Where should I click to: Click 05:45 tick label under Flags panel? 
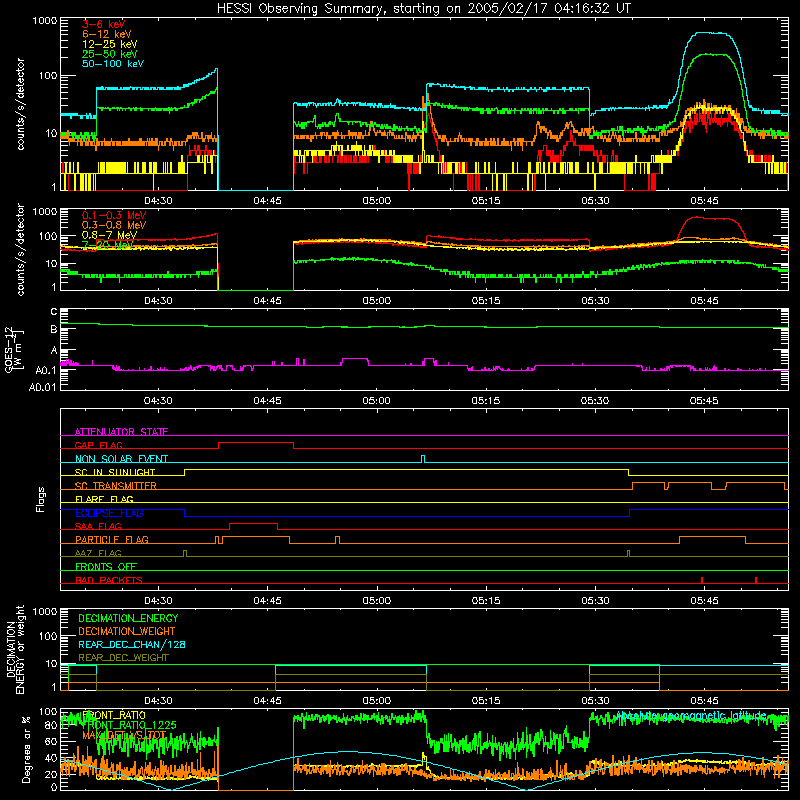click(705, 601)
